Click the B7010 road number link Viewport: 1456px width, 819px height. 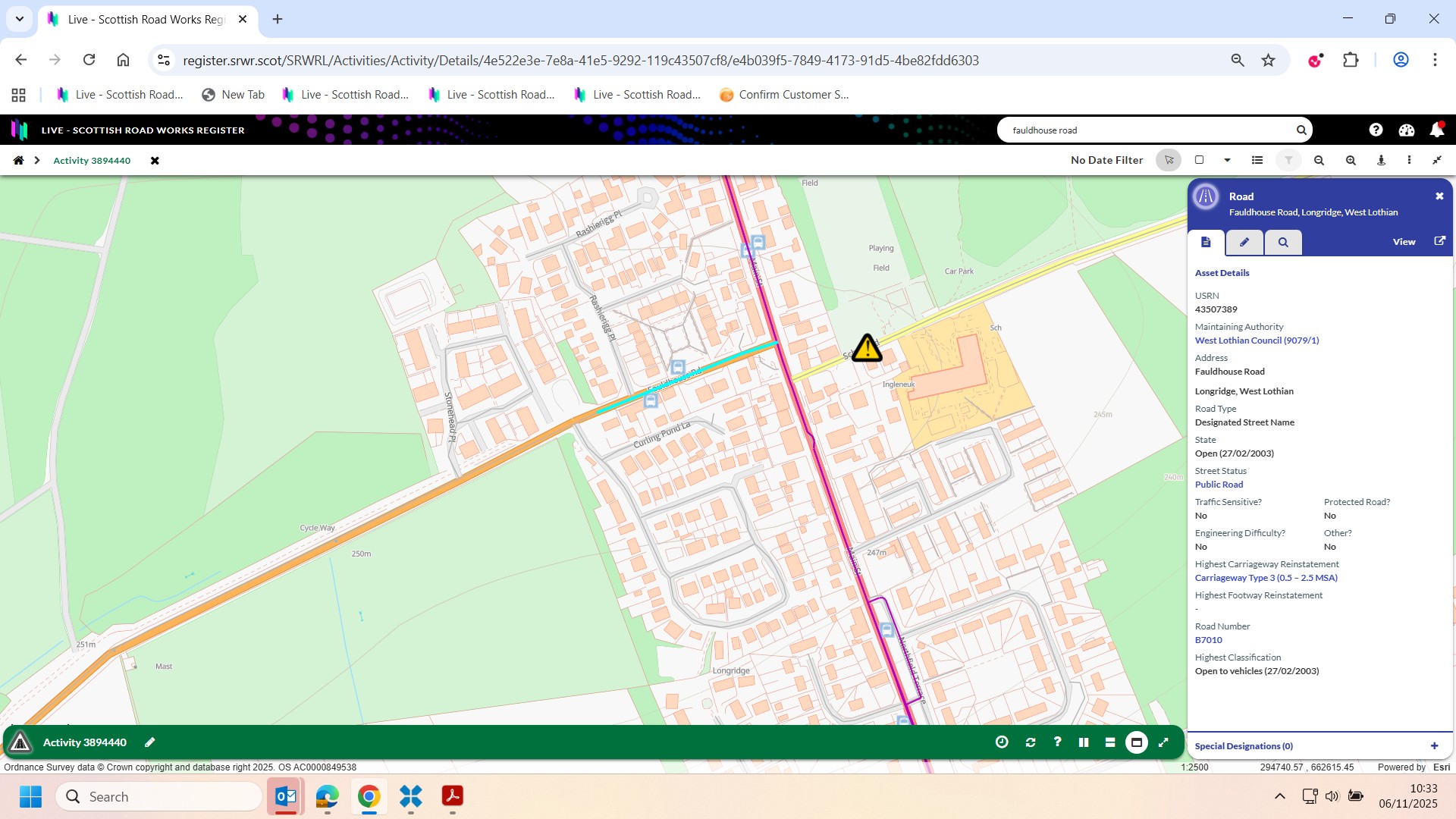[x=1208, y=640]
